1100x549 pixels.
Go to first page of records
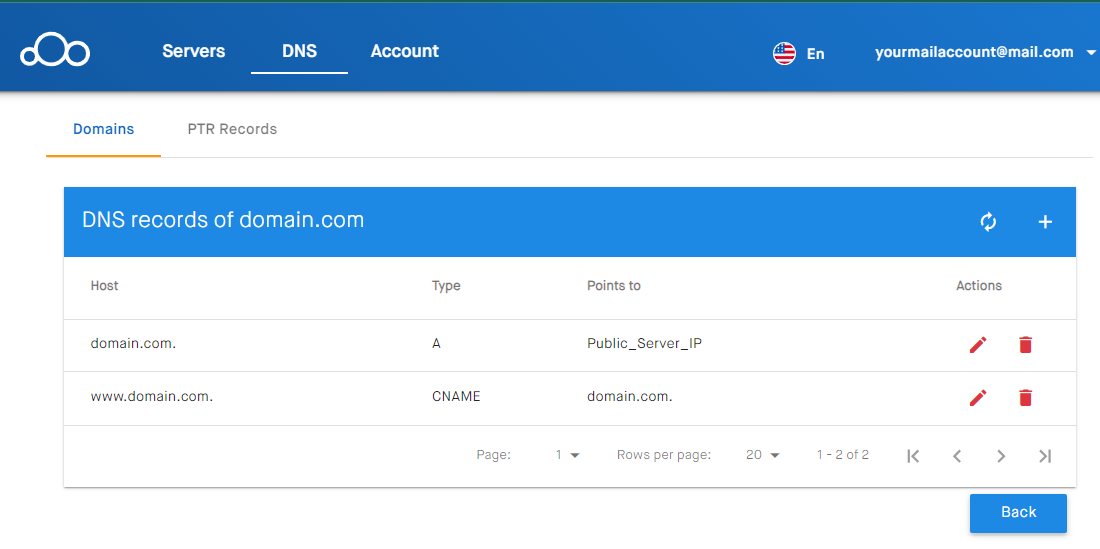click(913, 456)
